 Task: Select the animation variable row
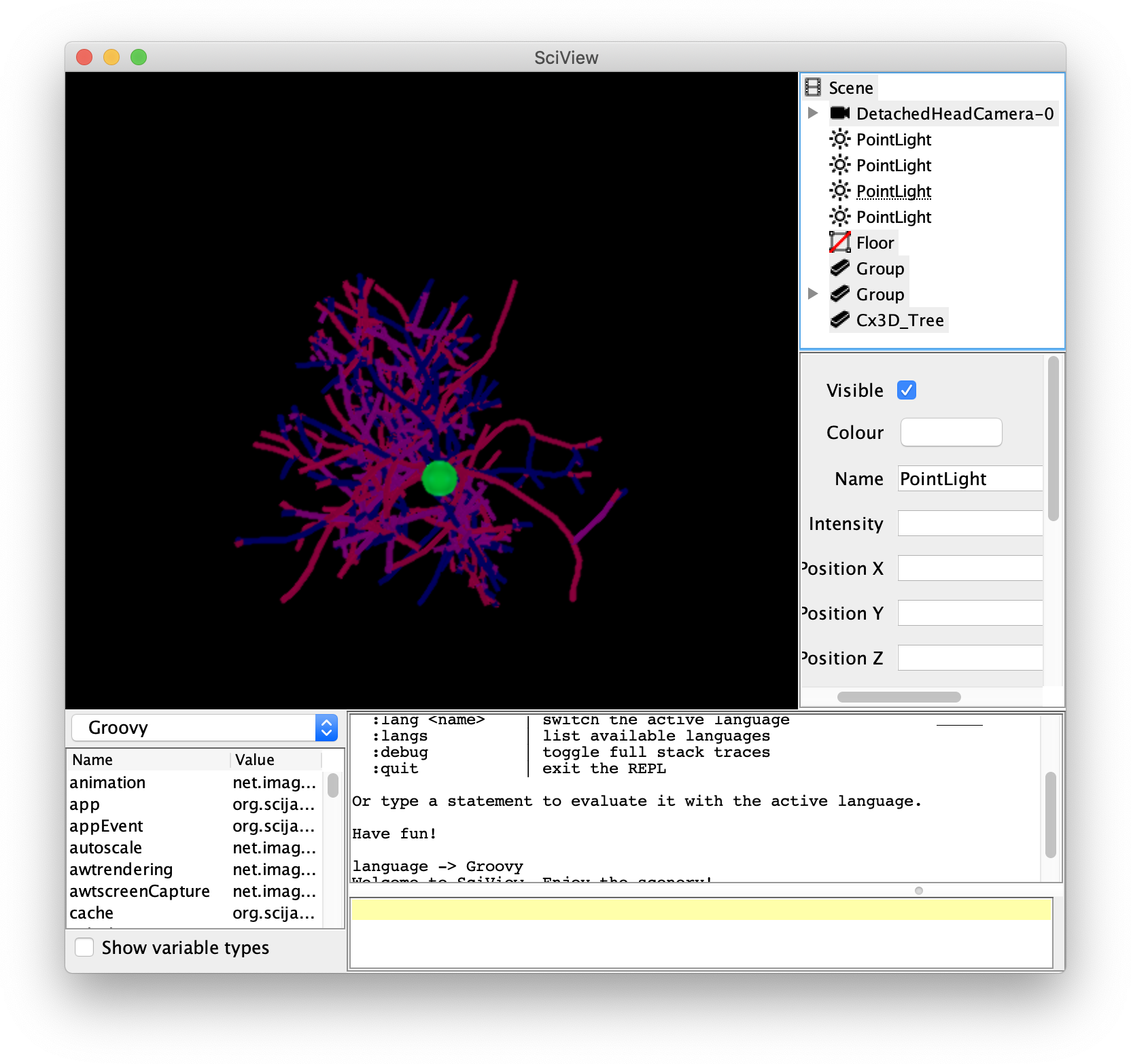click(x=194, y=783)
